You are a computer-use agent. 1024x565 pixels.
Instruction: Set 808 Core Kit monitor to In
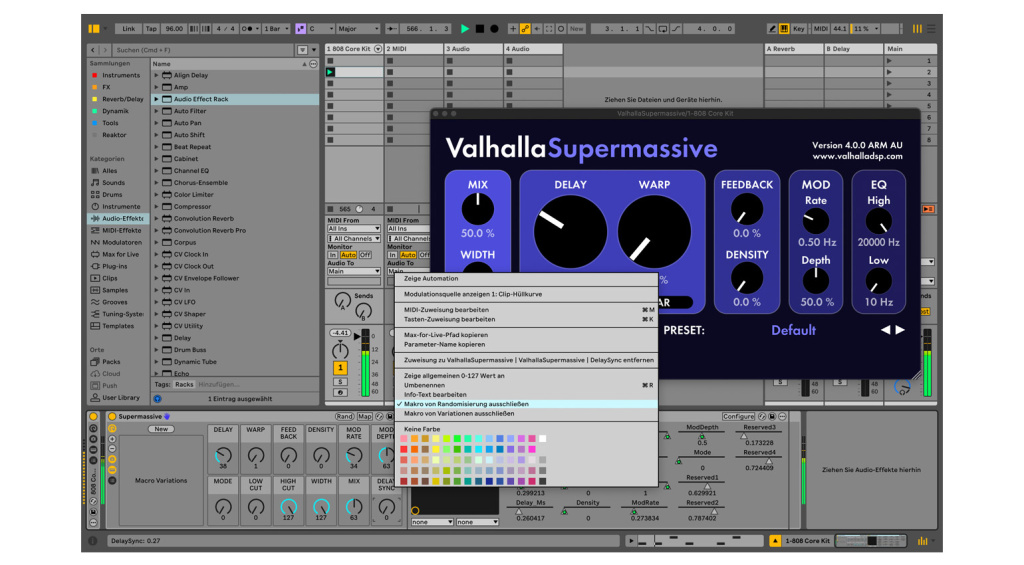(x=333, y=255)
